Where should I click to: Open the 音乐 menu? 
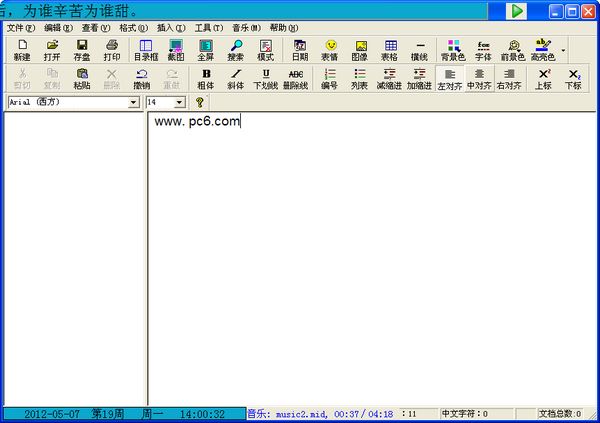click(x=246, y=28)
